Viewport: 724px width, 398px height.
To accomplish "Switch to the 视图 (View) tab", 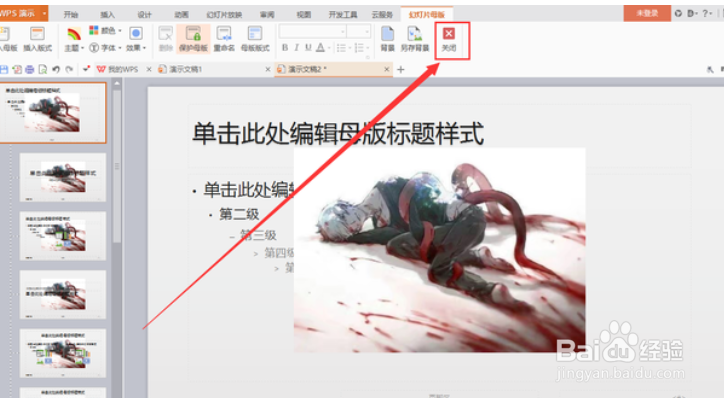I will (x=303, y=14).
